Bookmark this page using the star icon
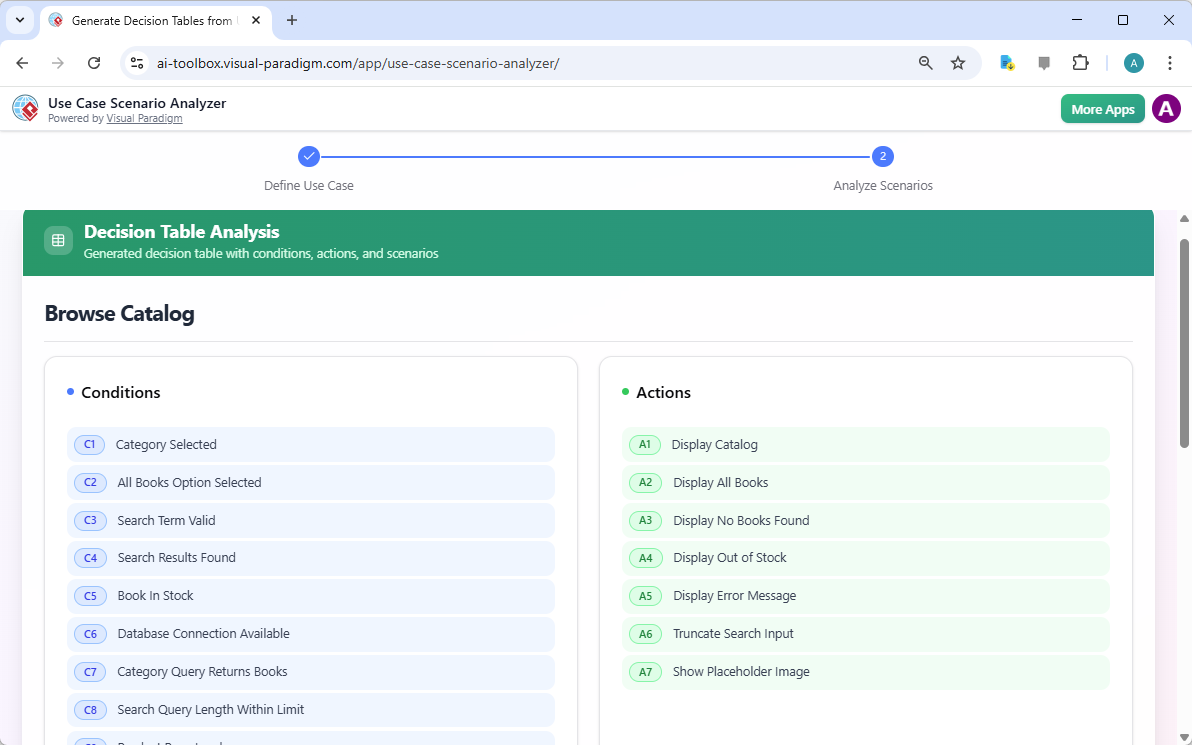This screenshot has width=1192, height=745. (x=958, y=62)
